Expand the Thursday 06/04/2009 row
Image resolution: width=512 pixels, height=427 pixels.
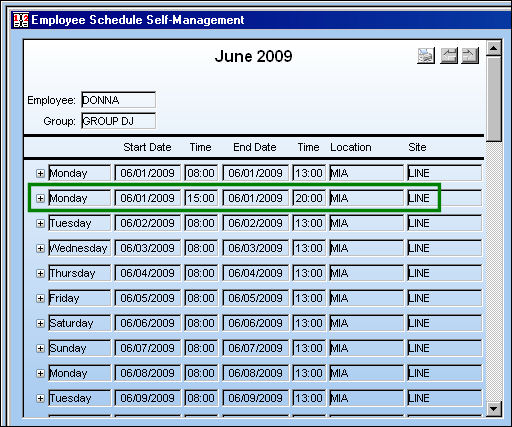click(x=40, y=273)
